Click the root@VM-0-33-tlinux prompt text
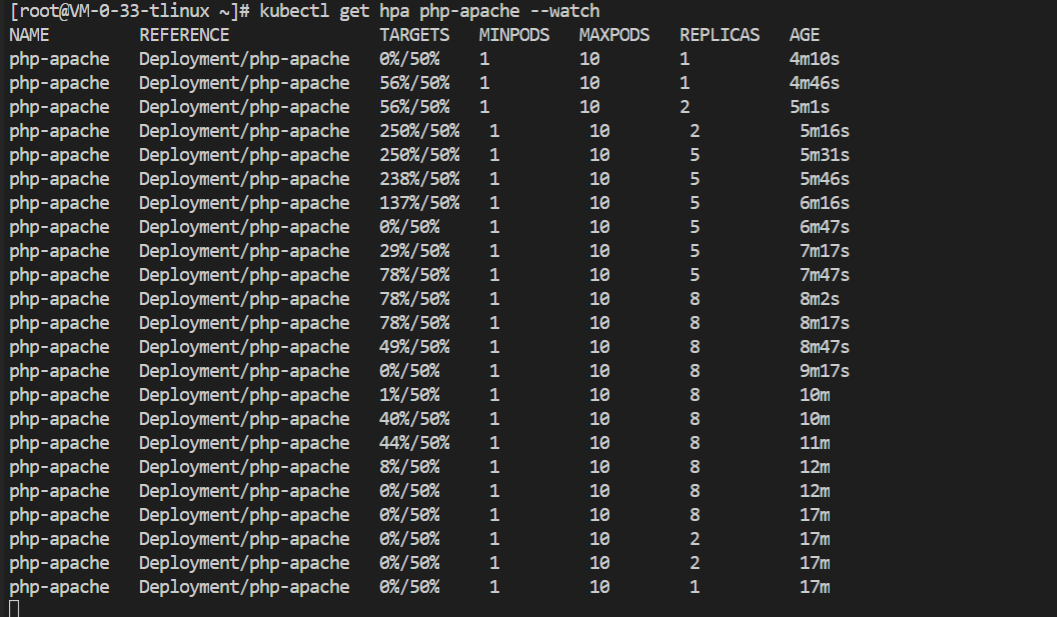Screen dimensions: 1057x617 coord(118,11)
